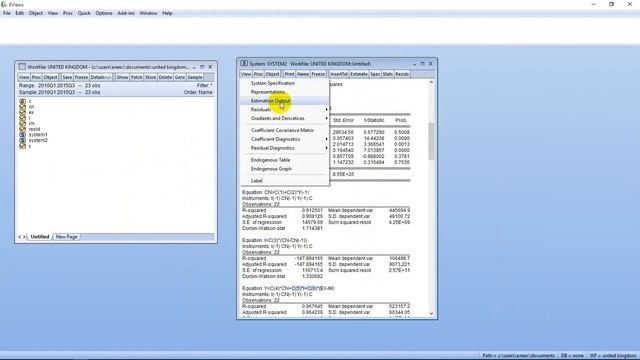Click the Spec button in System toolbar
The height and width of the screenshot is (360, 640).
[376, 74]
